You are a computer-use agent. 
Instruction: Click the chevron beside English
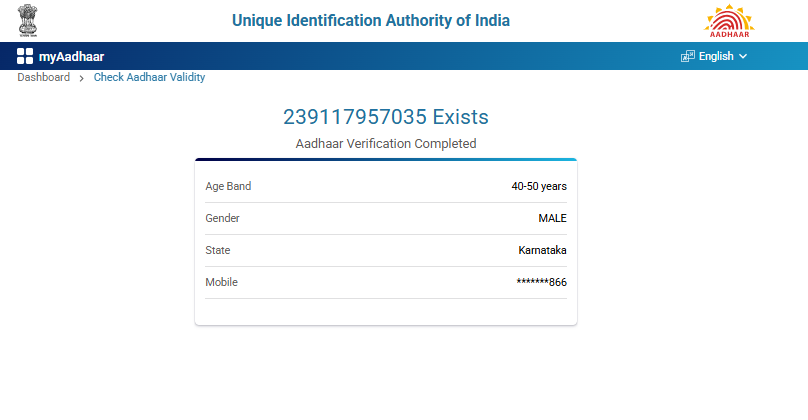(743, 56)
